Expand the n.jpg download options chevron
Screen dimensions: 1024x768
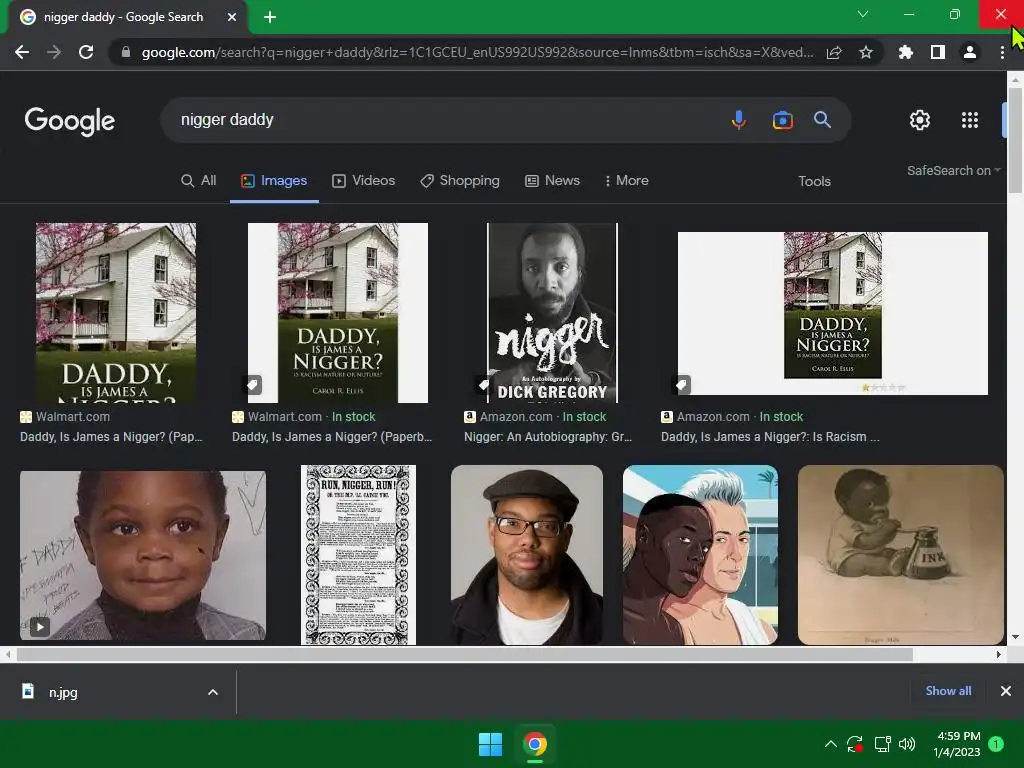tap(213, 692)
